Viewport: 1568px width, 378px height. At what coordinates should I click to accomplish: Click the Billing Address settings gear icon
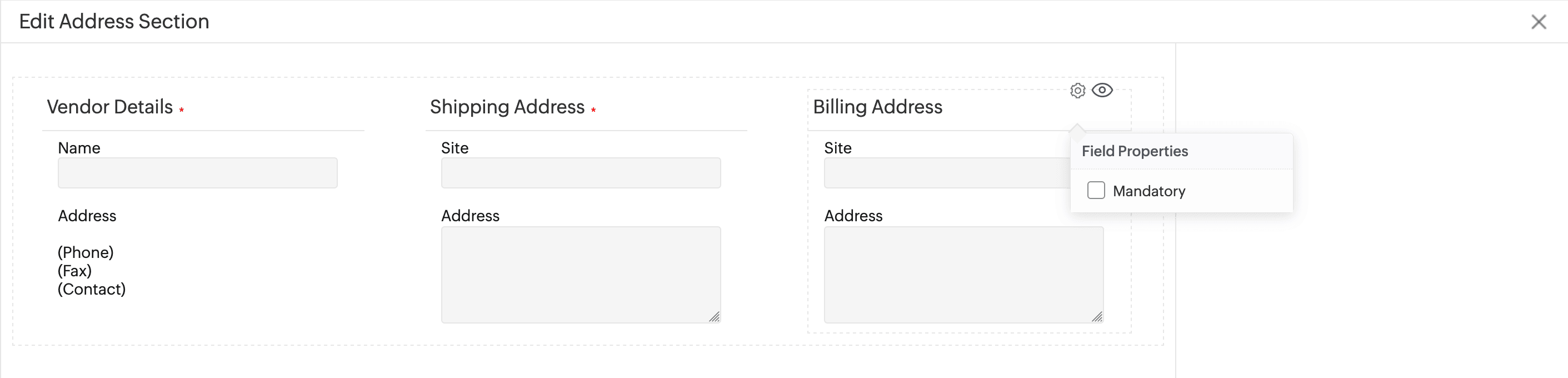click(1077, 91)
